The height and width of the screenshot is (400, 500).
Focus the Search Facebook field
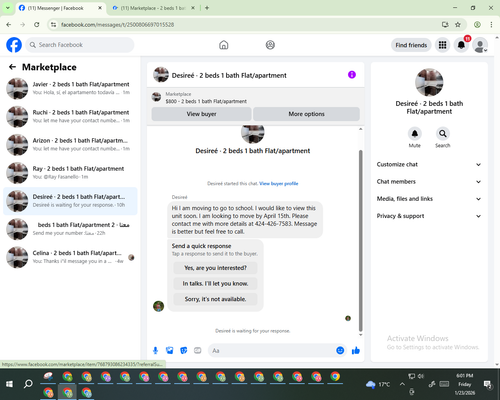point(80,45)
